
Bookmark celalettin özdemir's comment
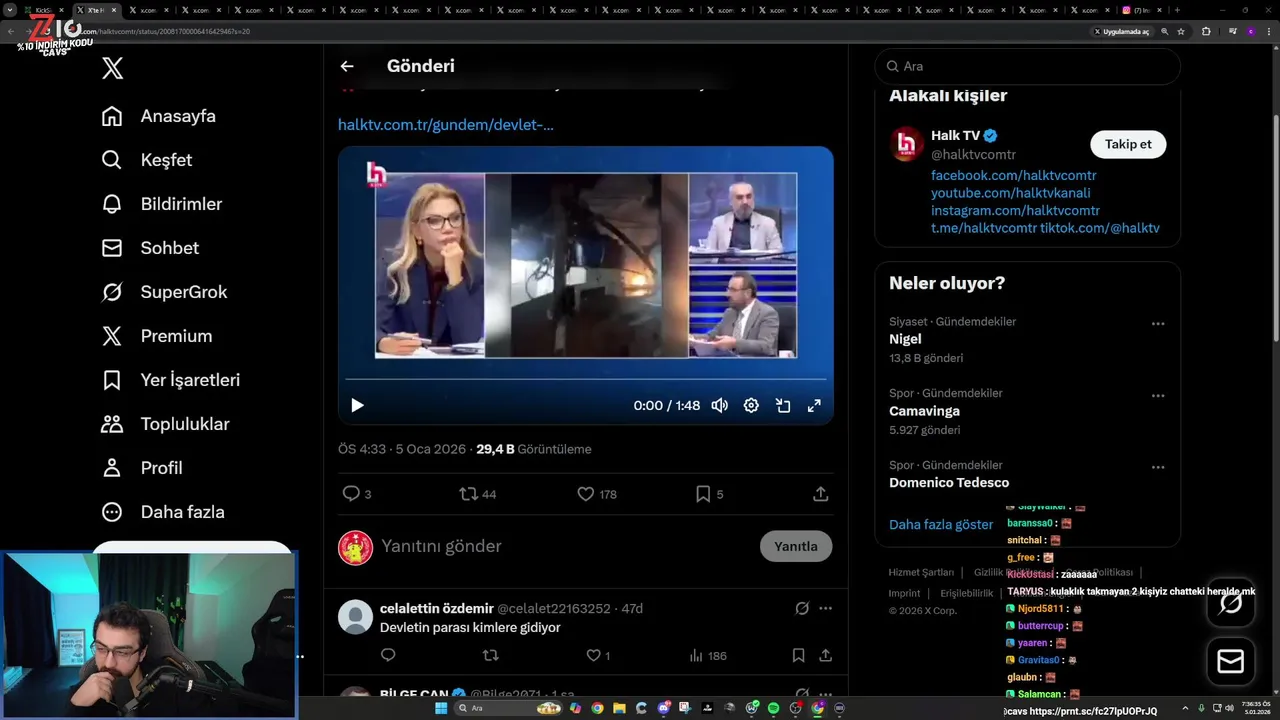click(x=798, y=655)
